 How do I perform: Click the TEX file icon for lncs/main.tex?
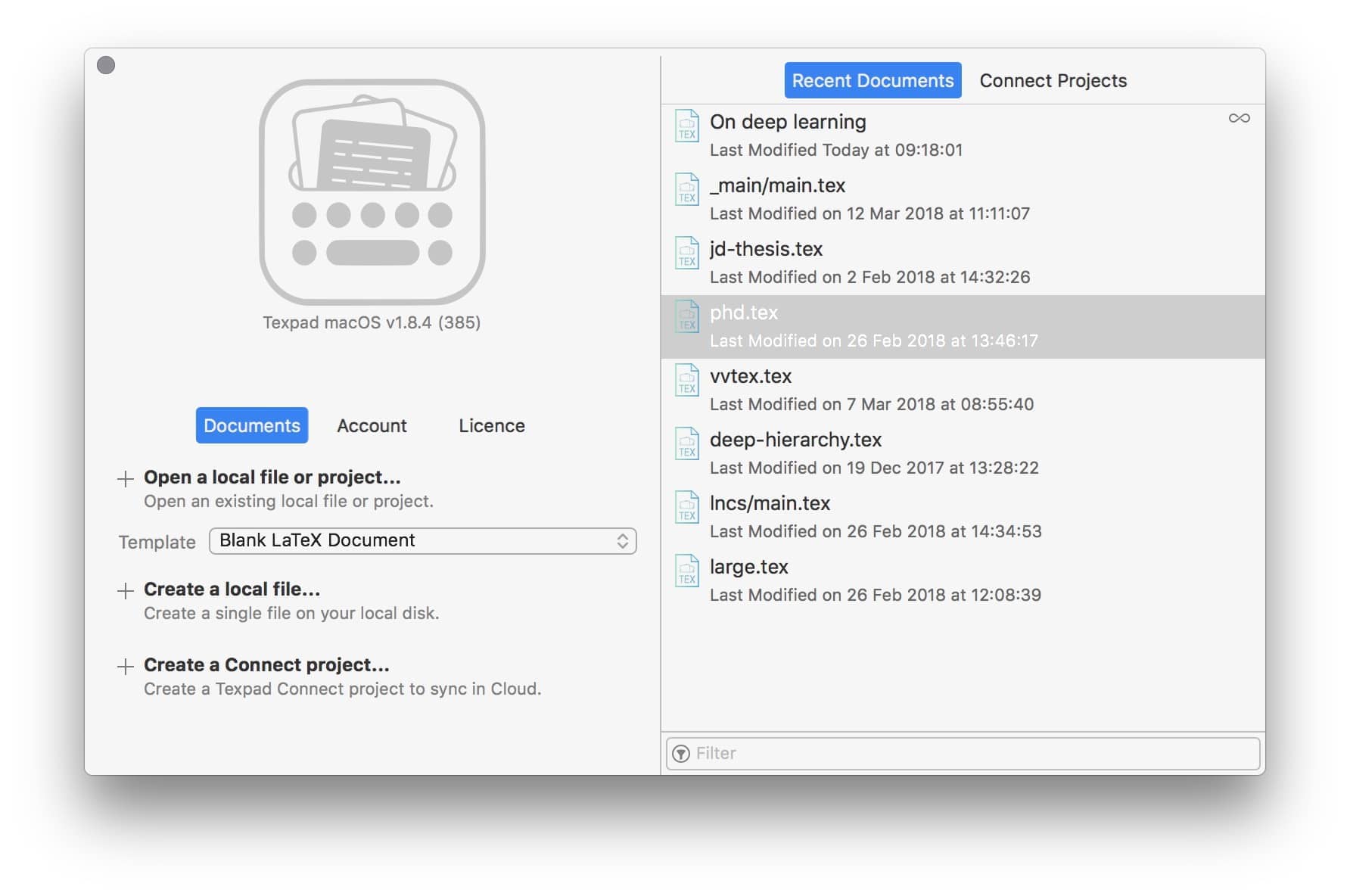(x=686, y=507)
